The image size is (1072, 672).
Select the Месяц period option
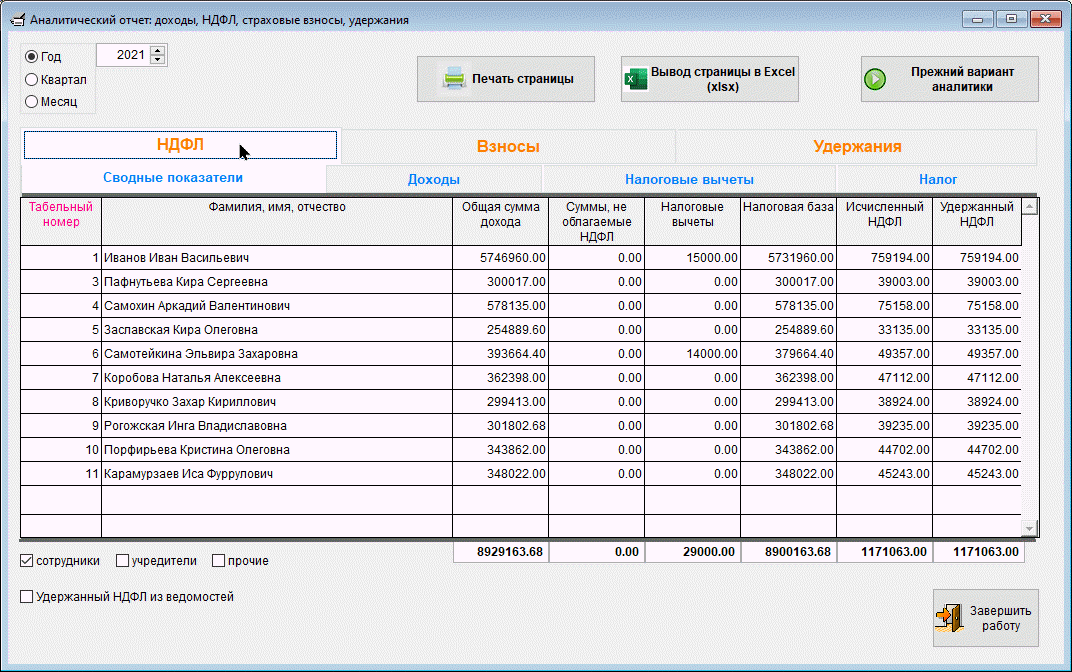(x=32, y=101)
